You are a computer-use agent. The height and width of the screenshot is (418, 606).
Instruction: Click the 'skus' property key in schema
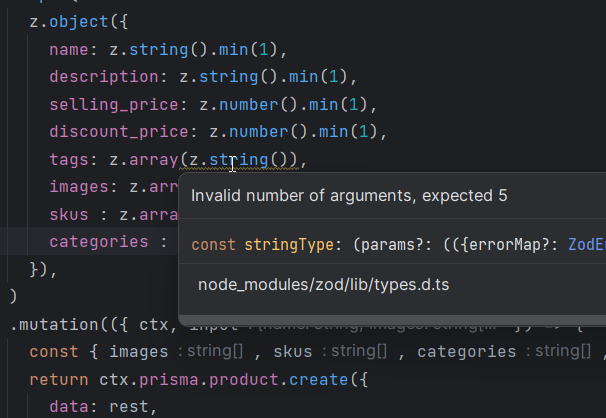69,214
